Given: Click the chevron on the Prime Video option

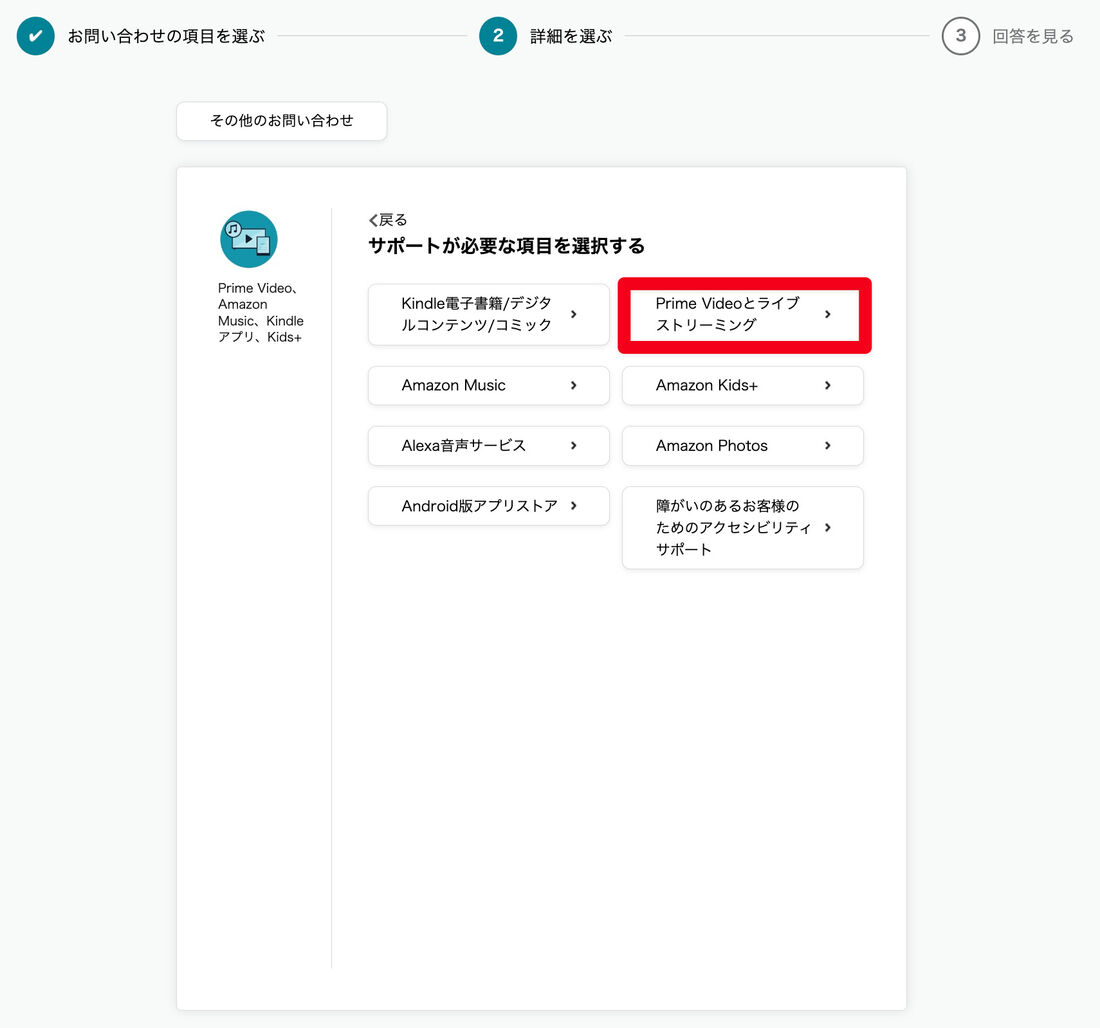Looking at the screenshot, I should pos(828,314).
